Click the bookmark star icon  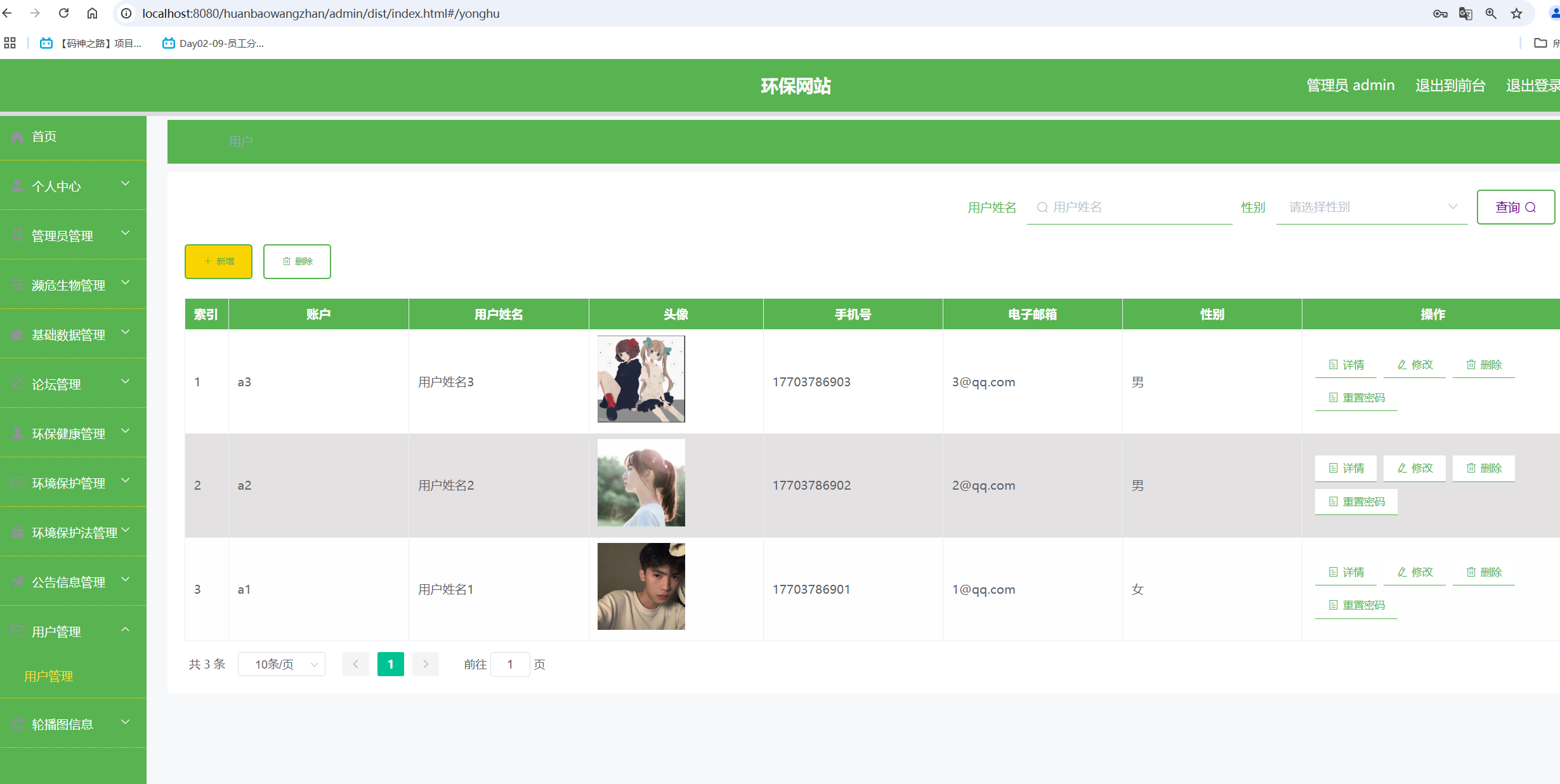1516,13
